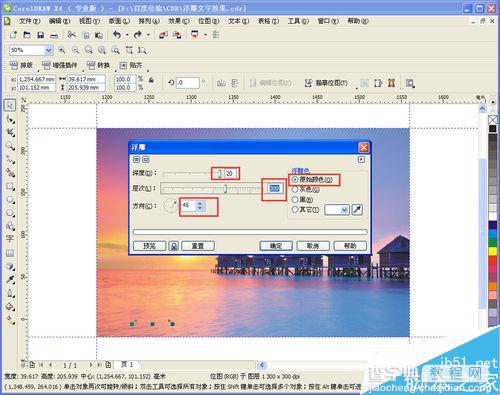500x395 pixels.
Task: Select the Other color radio option
Action: (295, 210)
